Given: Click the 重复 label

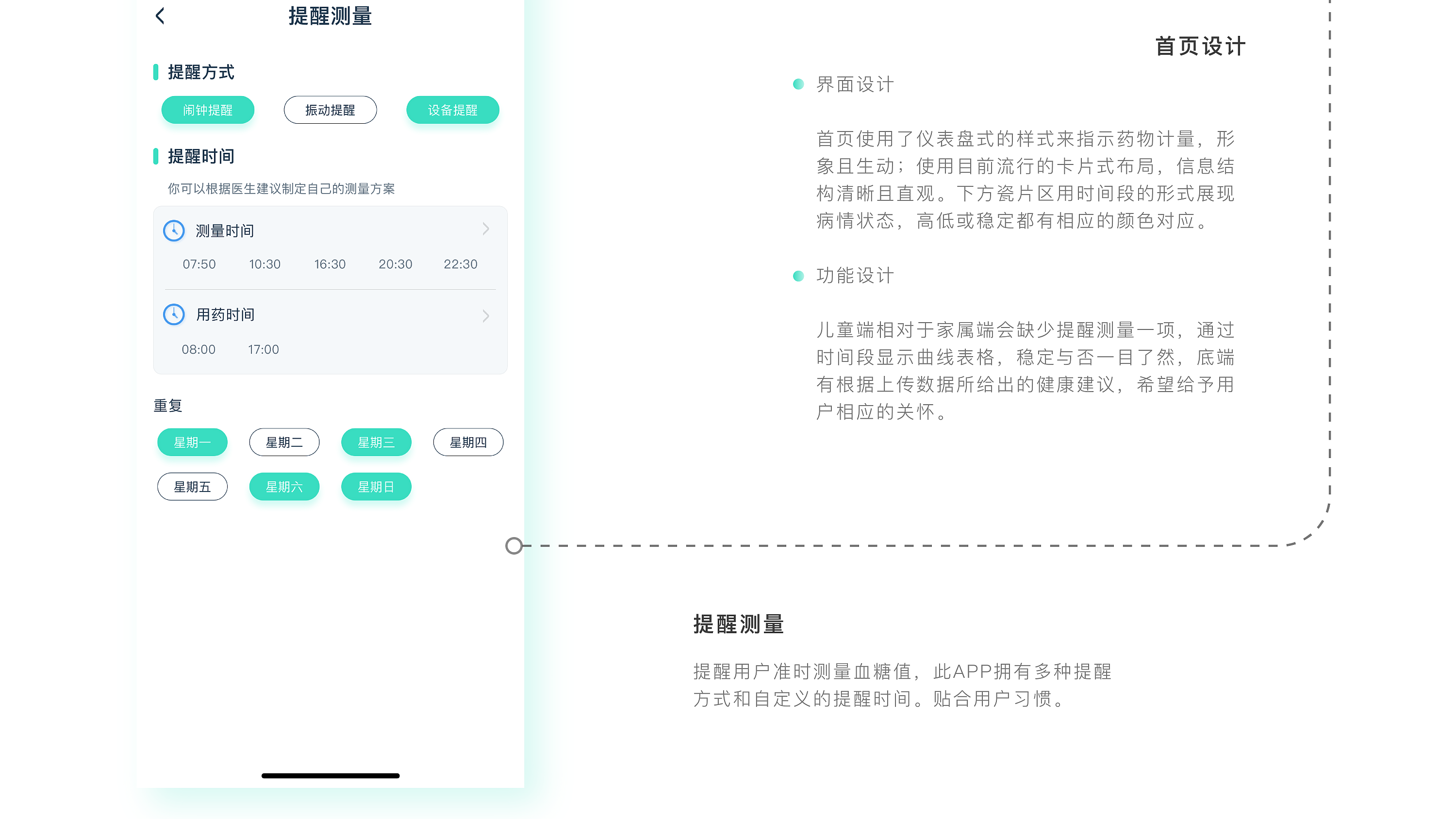Looking at the screenshot, I should tap(168, 406).
